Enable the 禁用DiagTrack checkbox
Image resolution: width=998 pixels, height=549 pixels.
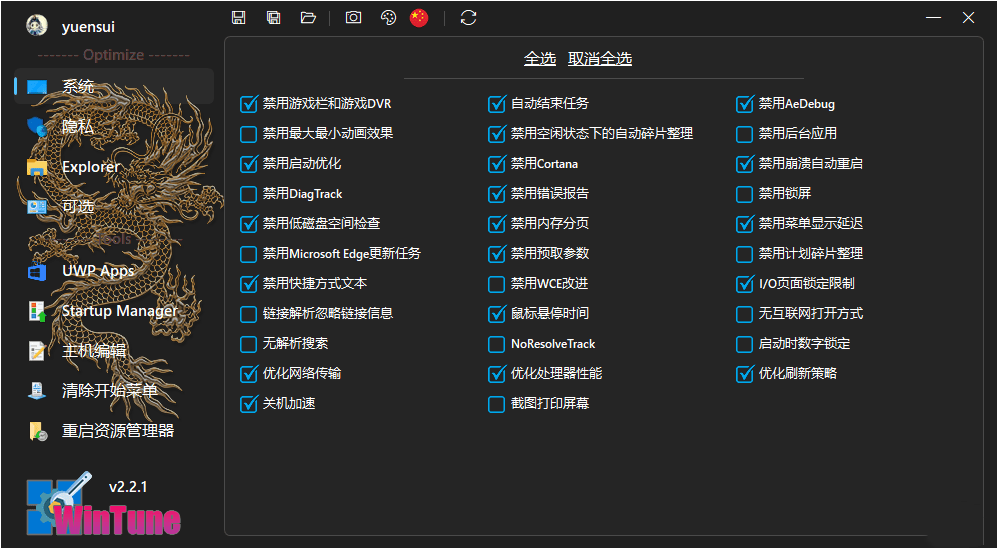pos(248,194)
